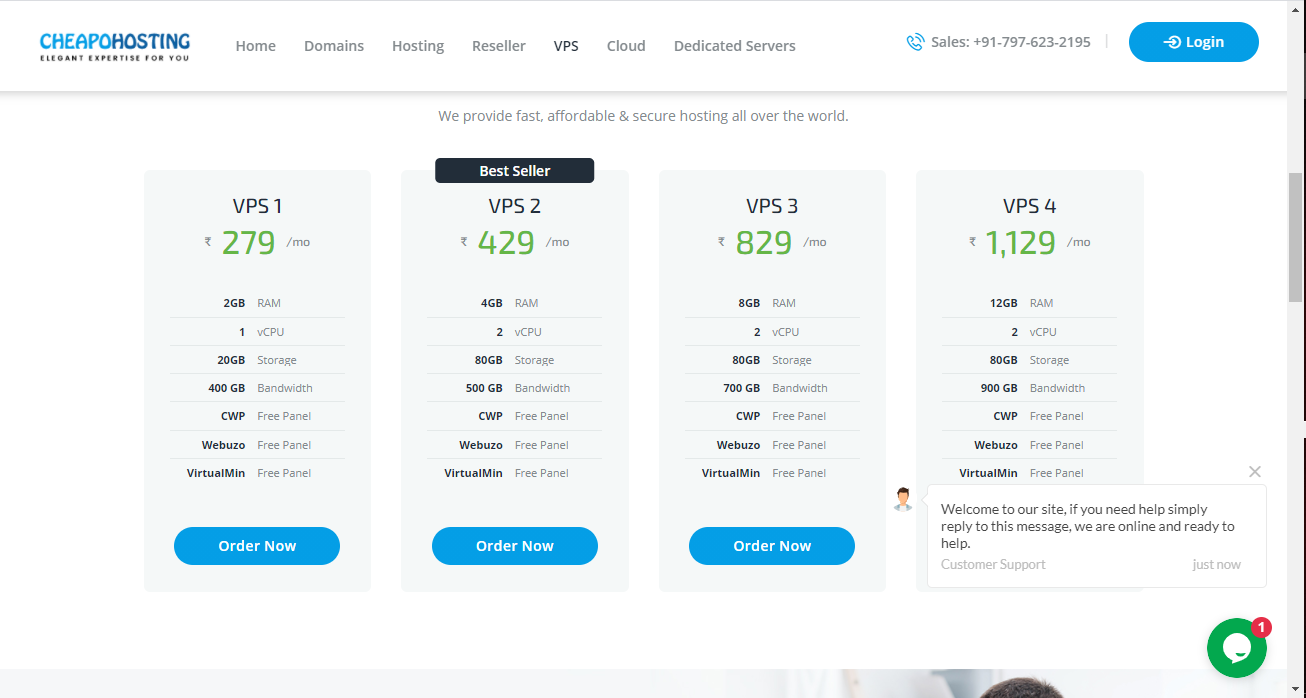Click the 20GB Storage row in VPS 1

[257, 360]
